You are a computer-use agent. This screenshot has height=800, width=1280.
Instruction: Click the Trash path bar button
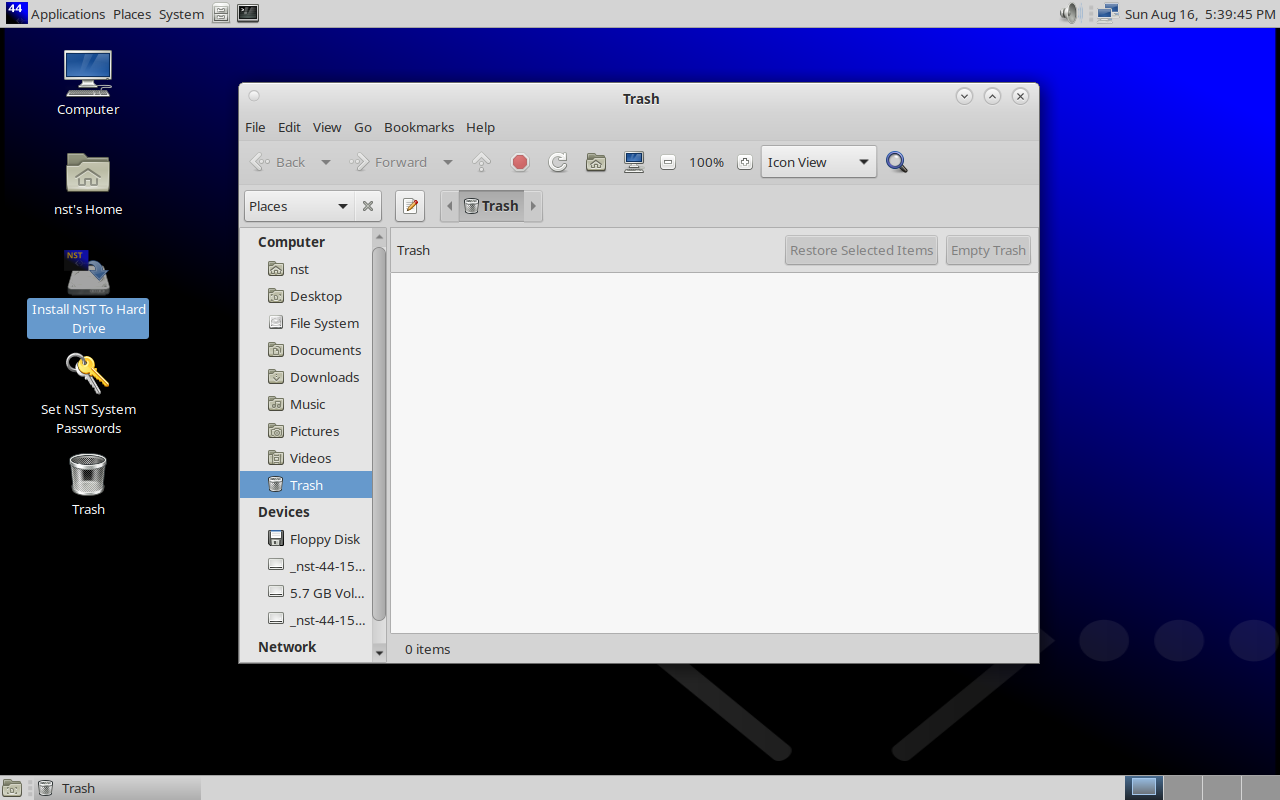pos(491,206)
